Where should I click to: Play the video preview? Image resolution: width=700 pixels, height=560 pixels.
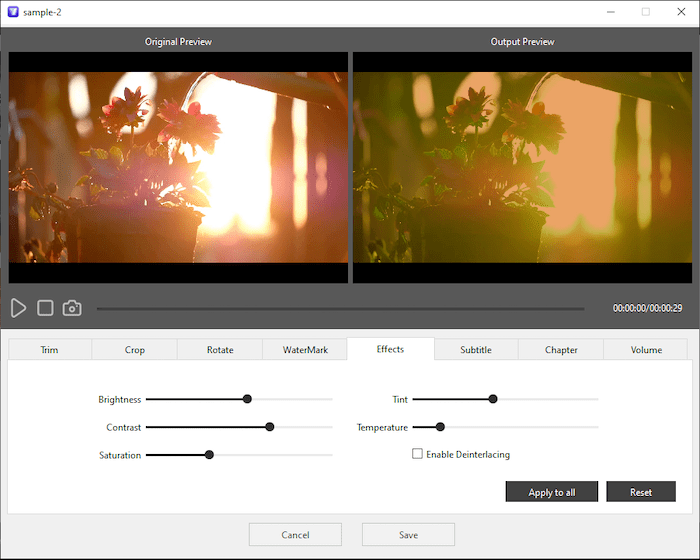(x=19, y=308)
